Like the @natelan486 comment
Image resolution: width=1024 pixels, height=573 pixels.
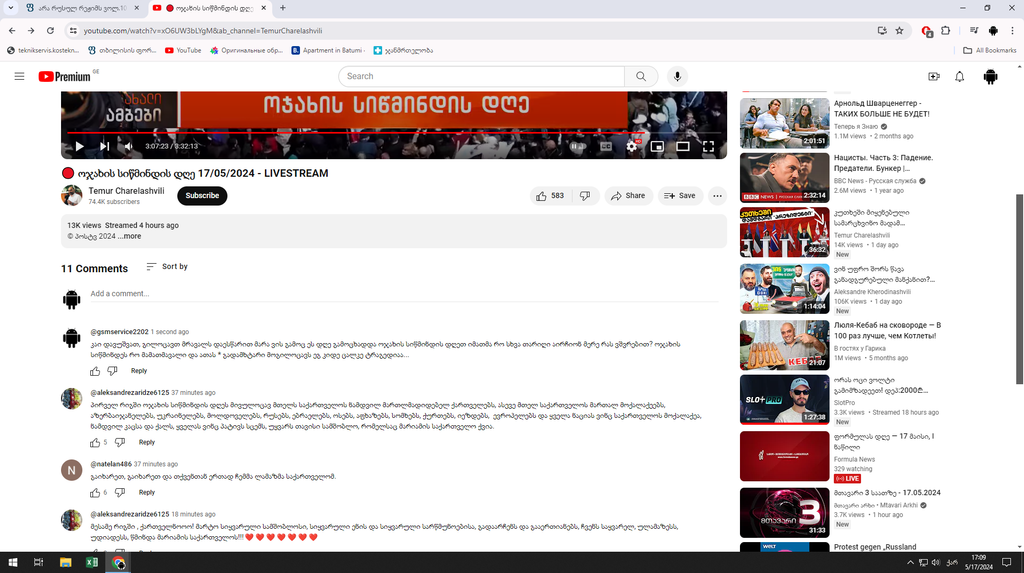click(x=95, y=493)
